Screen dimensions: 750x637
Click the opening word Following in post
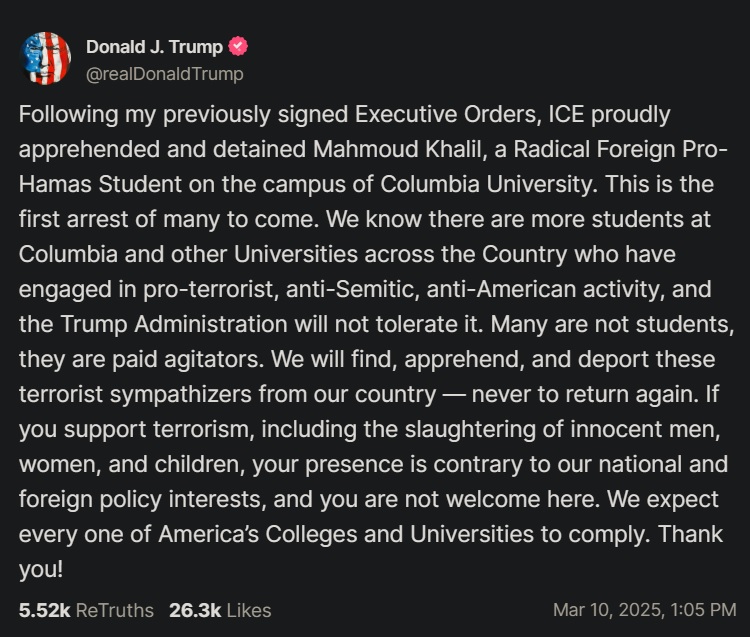[68, 115]
